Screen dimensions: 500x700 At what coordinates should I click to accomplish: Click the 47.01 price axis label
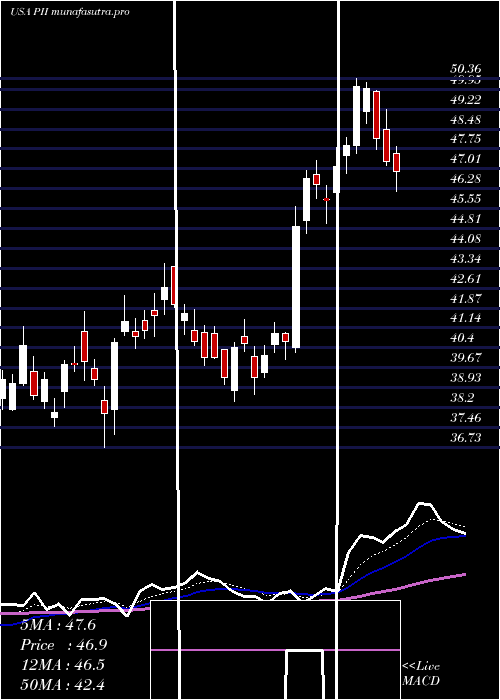[466, 159]
